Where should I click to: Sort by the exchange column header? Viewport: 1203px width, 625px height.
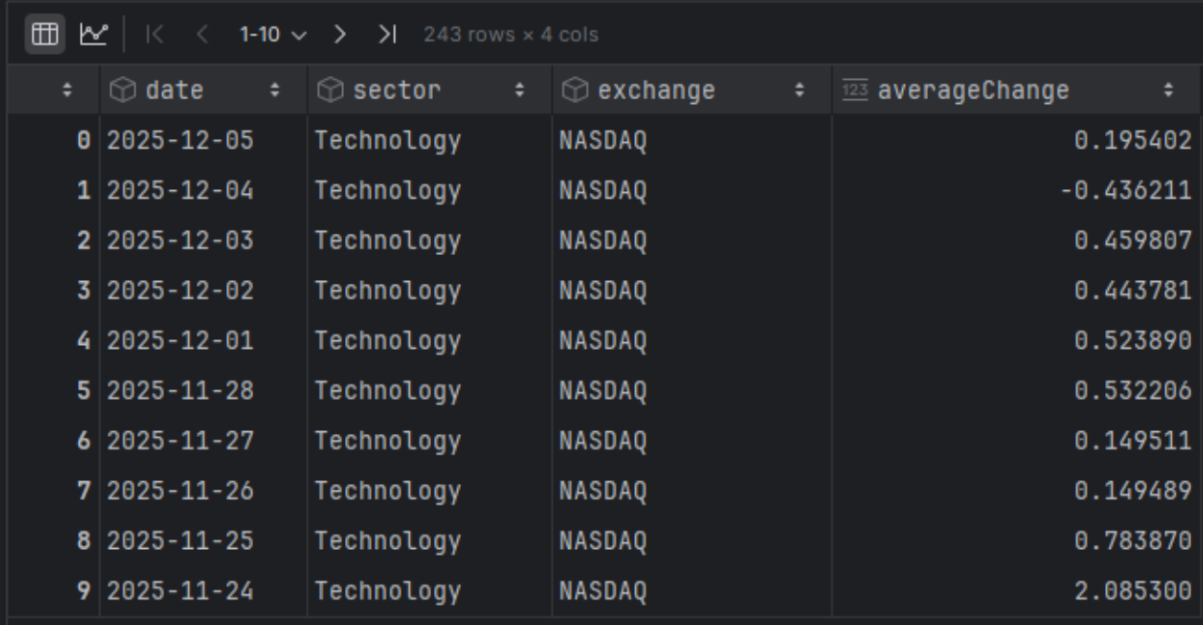click(x=656, y=91)
